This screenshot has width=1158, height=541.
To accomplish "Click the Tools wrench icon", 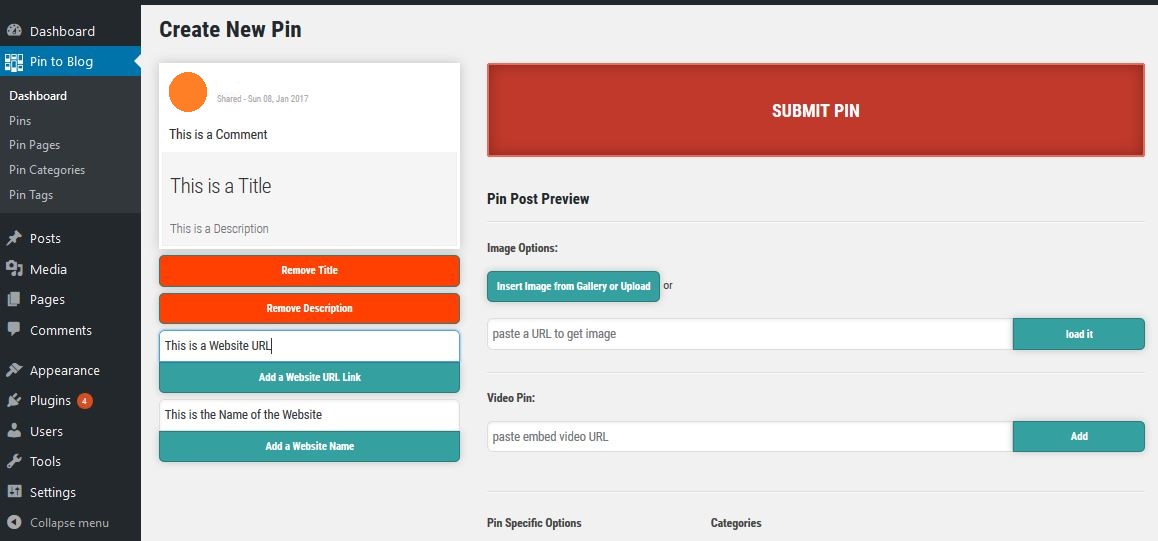I will click(14, 461).
